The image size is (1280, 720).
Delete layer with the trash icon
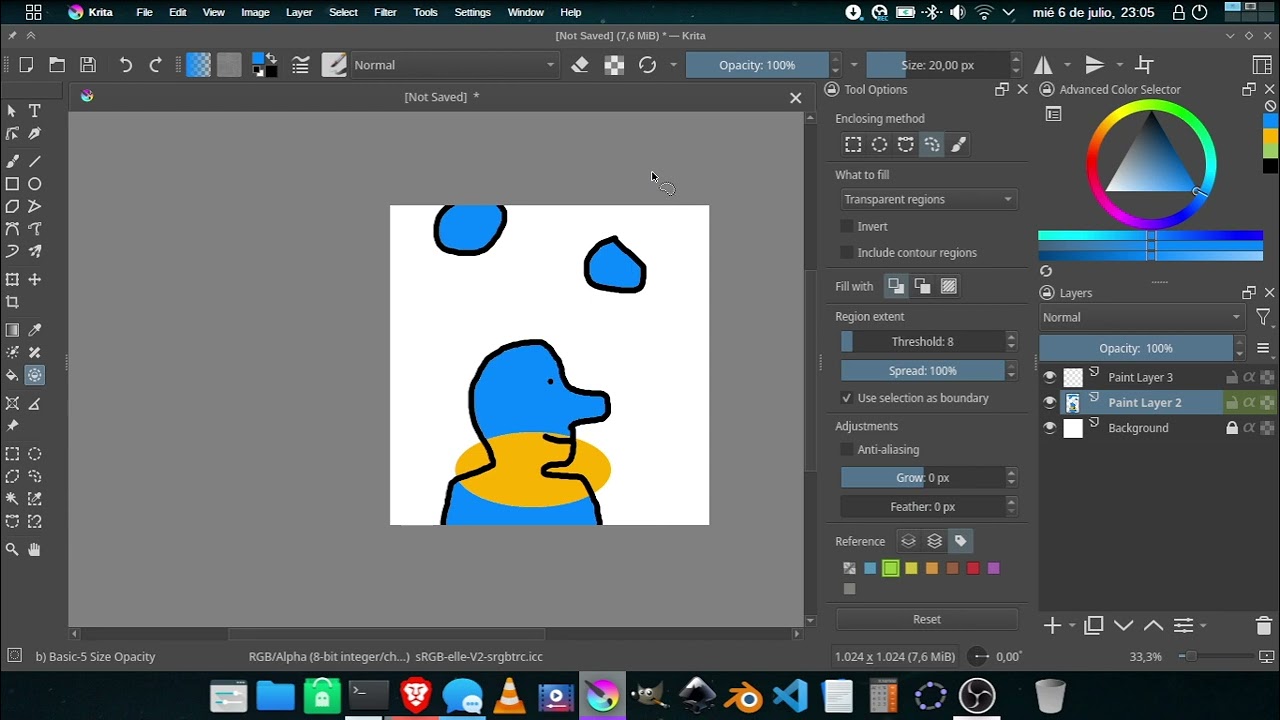coord(1264,626)
